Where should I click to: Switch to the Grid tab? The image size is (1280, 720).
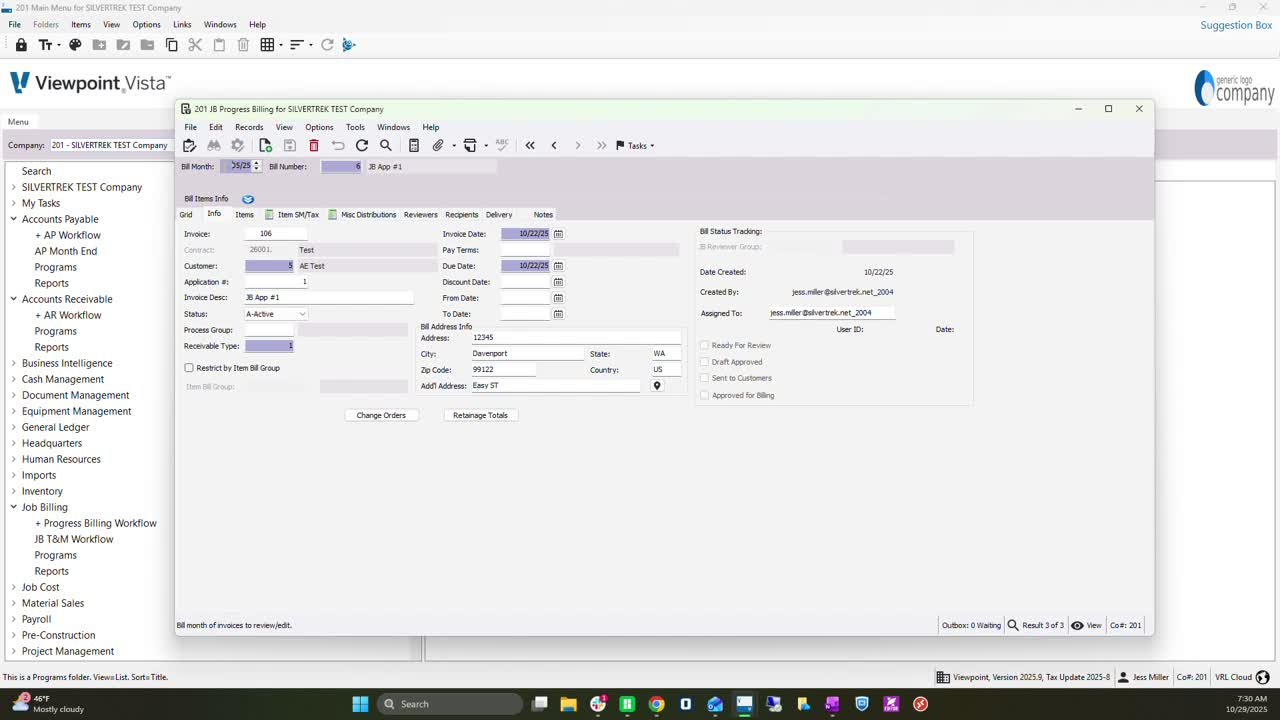186,215
